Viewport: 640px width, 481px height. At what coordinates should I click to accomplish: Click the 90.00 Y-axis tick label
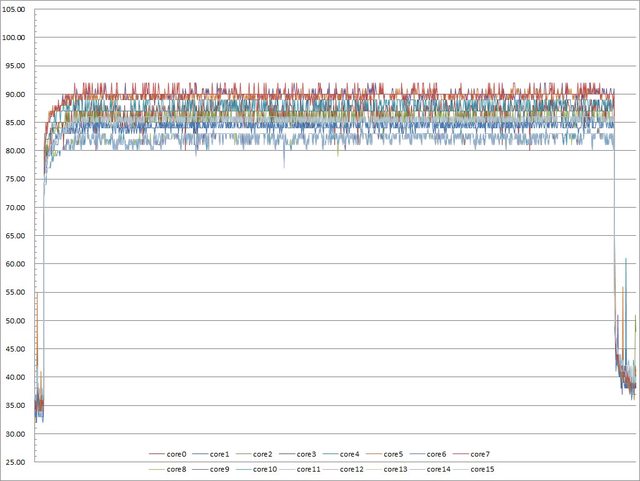(15, 94)
